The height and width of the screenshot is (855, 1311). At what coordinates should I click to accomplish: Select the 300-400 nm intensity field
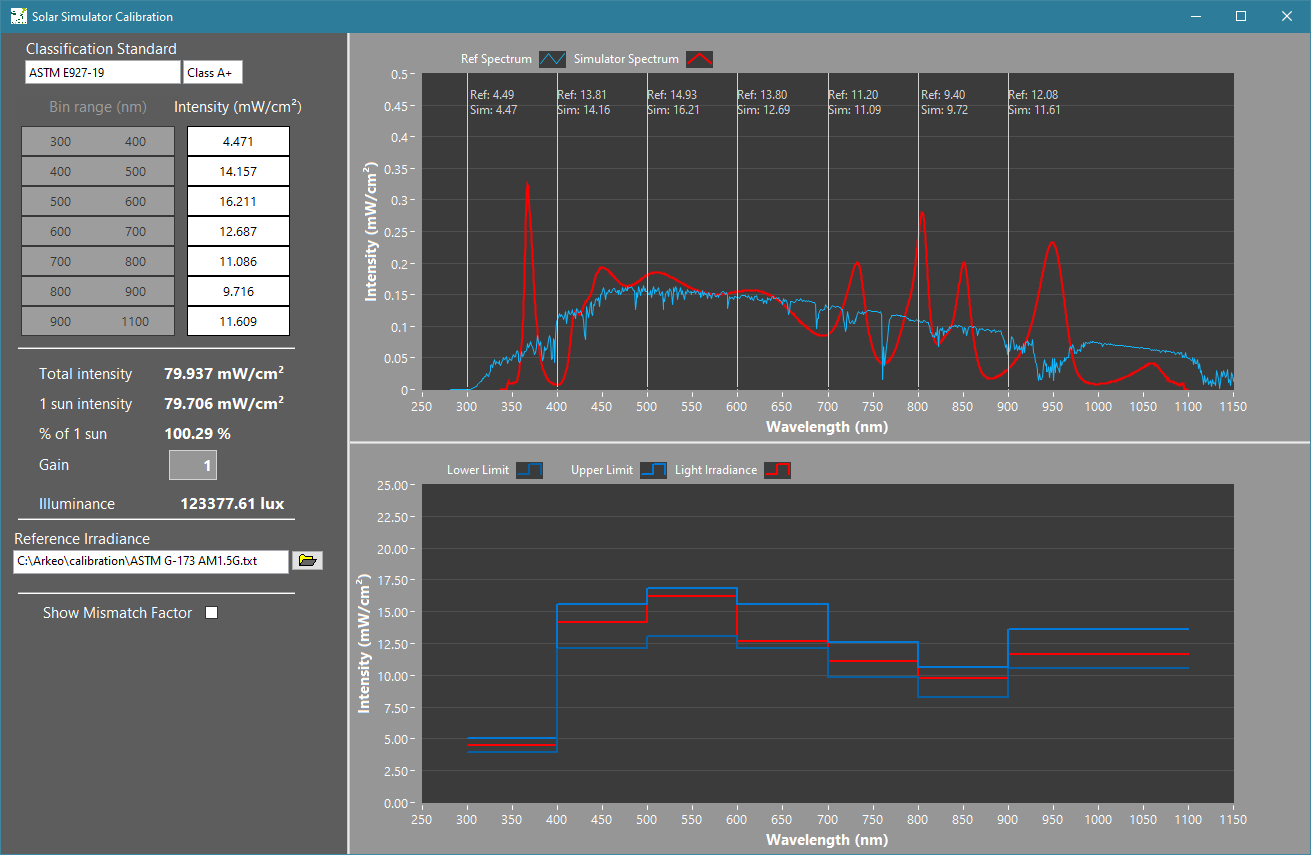[x=238, y=142]
